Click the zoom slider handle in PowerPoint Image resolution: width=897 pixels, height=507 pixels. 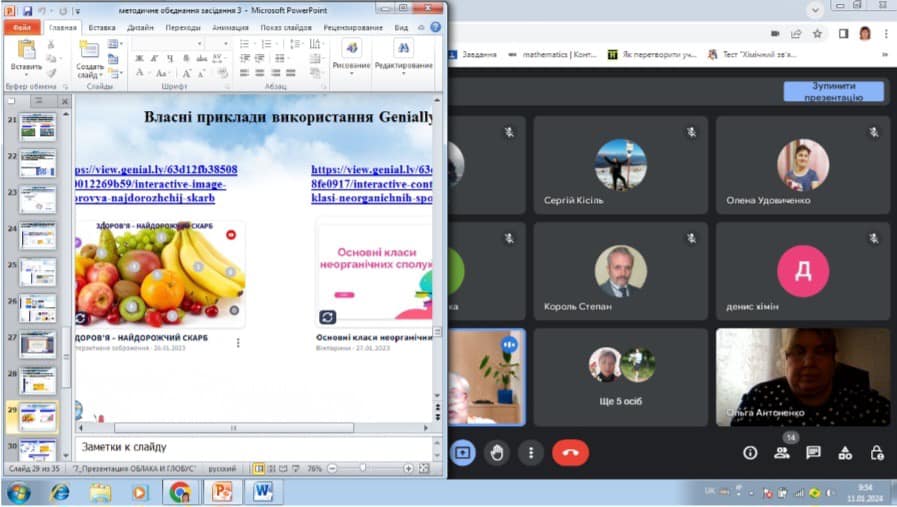363,468
